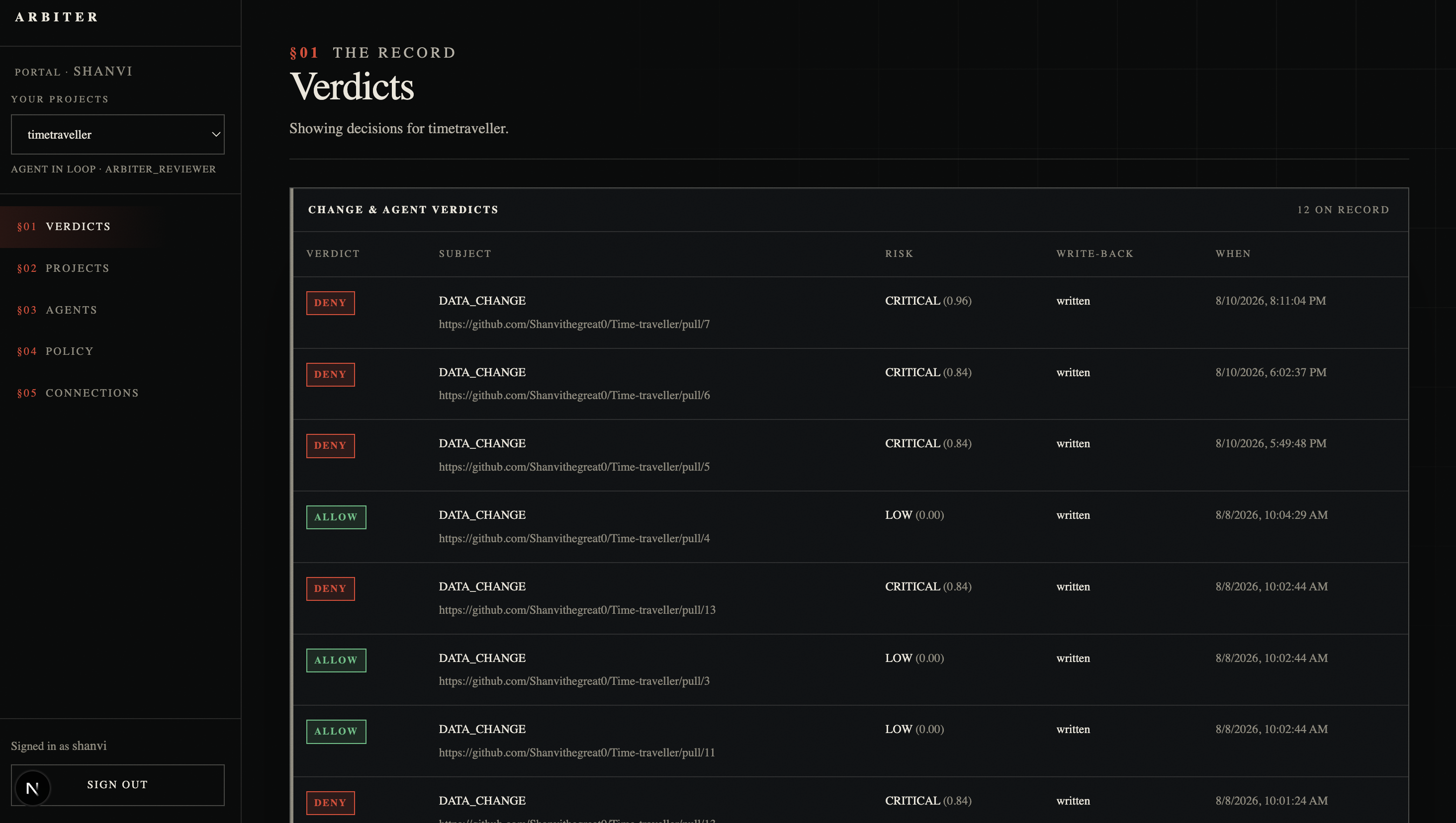
Task: Click the ARBITER logo text
Action: (57, 17)
